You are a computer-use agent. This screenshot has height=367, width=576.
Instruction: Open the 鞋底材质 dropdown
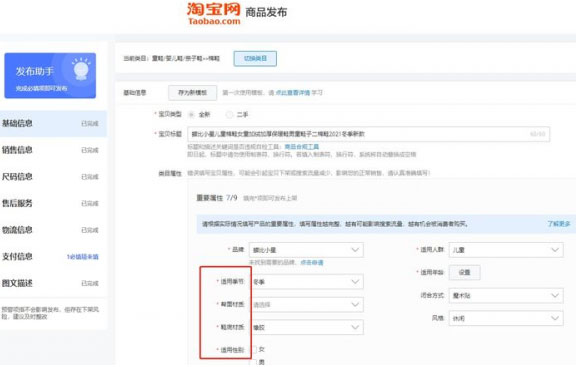(306, 327)
